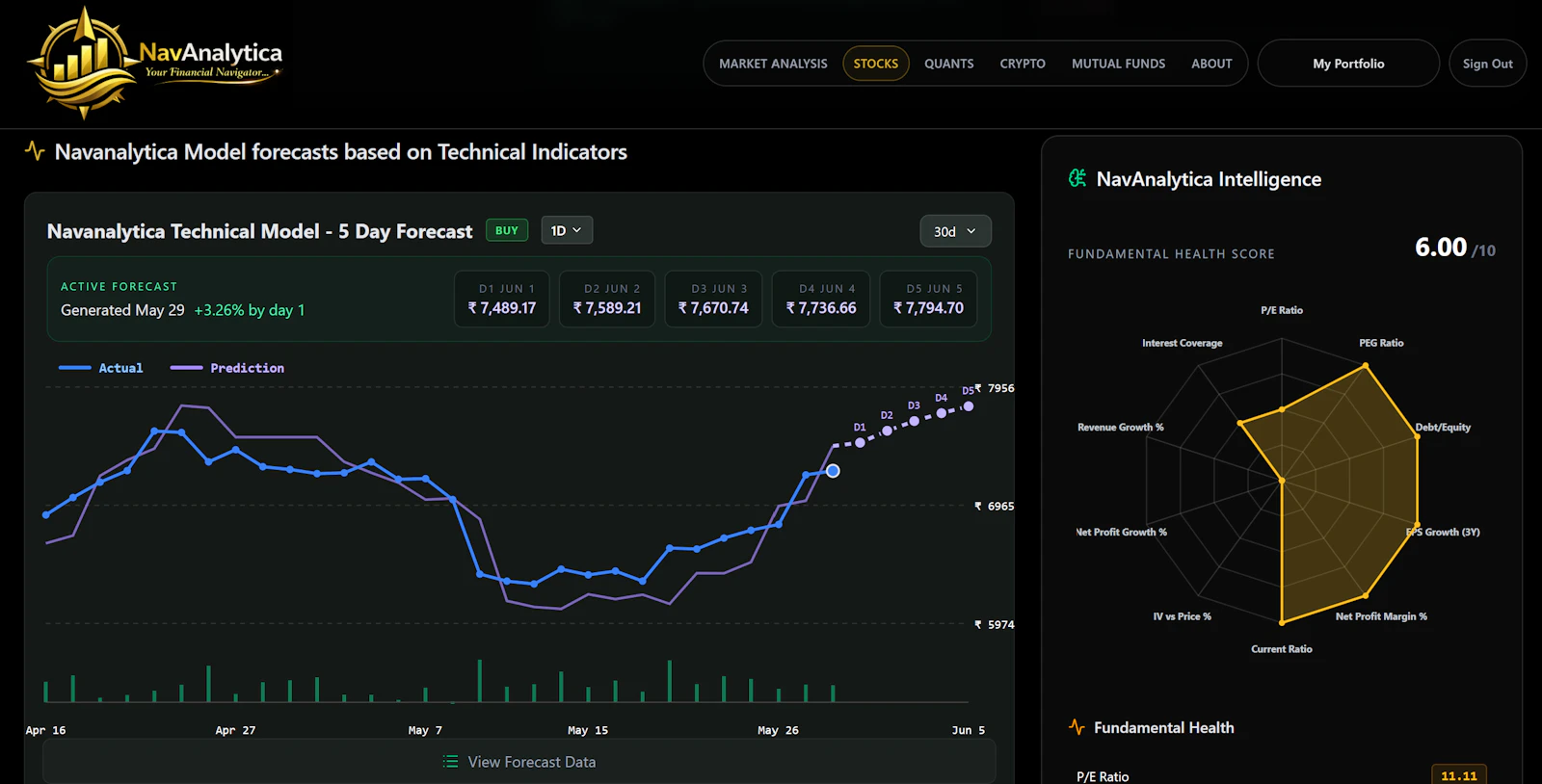
Task: Select the D4 Jun 4 forecast card
Action: coord(821,300)
